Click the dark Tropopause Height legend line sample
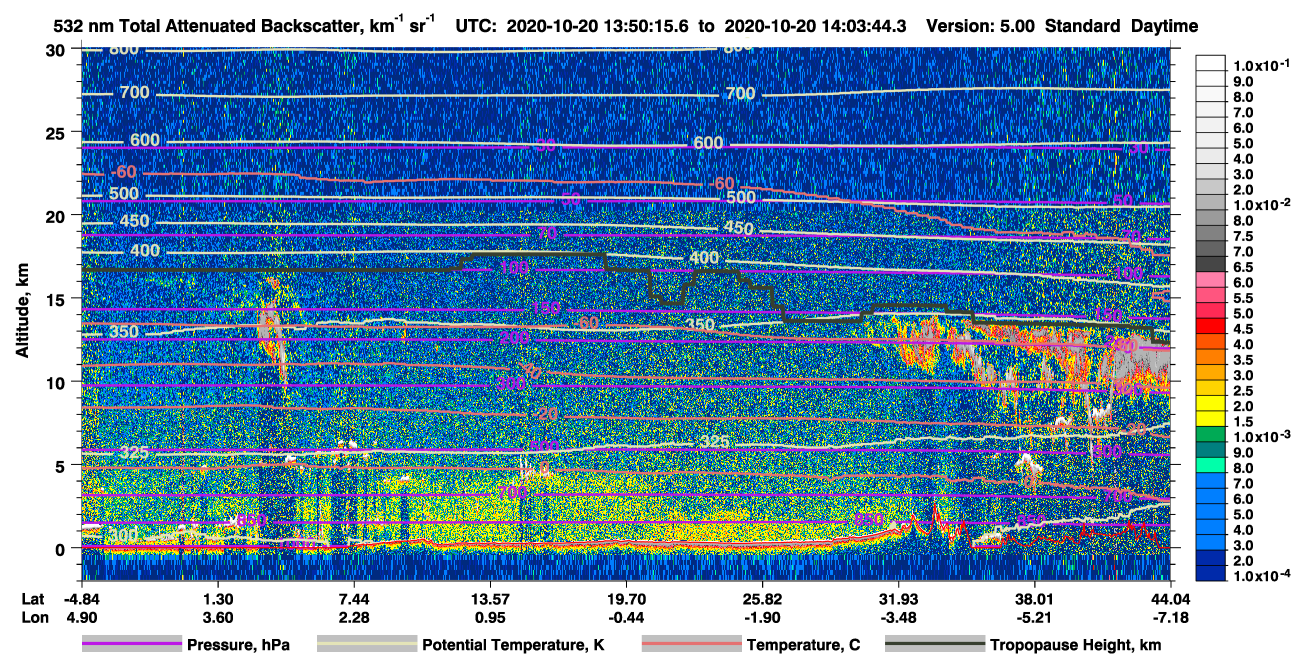The height and width of the screenshot is (667, 1300). (935, 645)
